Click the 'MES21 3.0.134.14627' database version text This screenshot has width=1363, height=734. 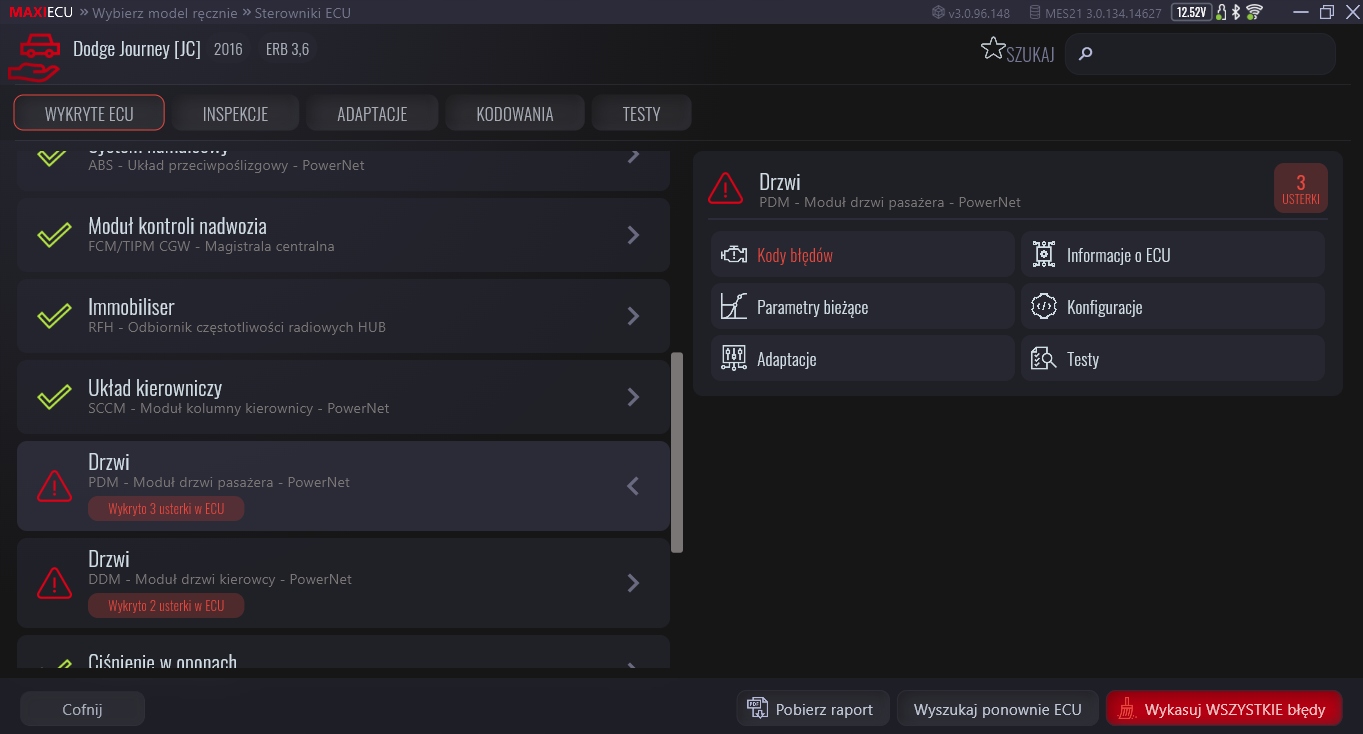point(1105,13)
